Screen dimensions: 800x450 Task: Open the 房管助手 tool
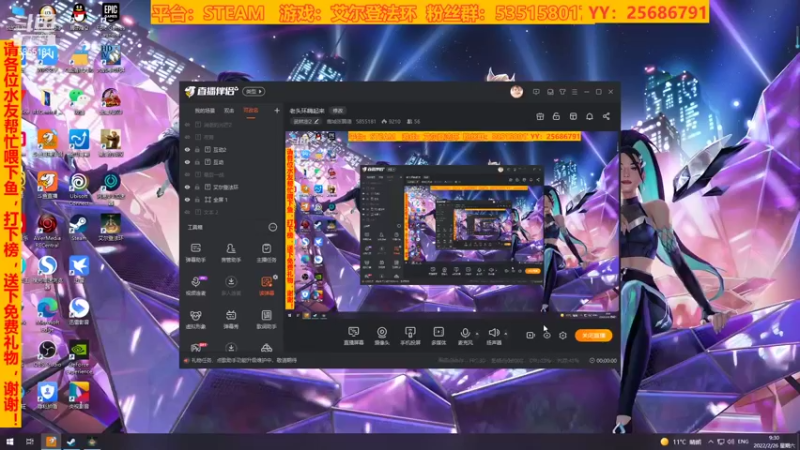coord(231,253)
